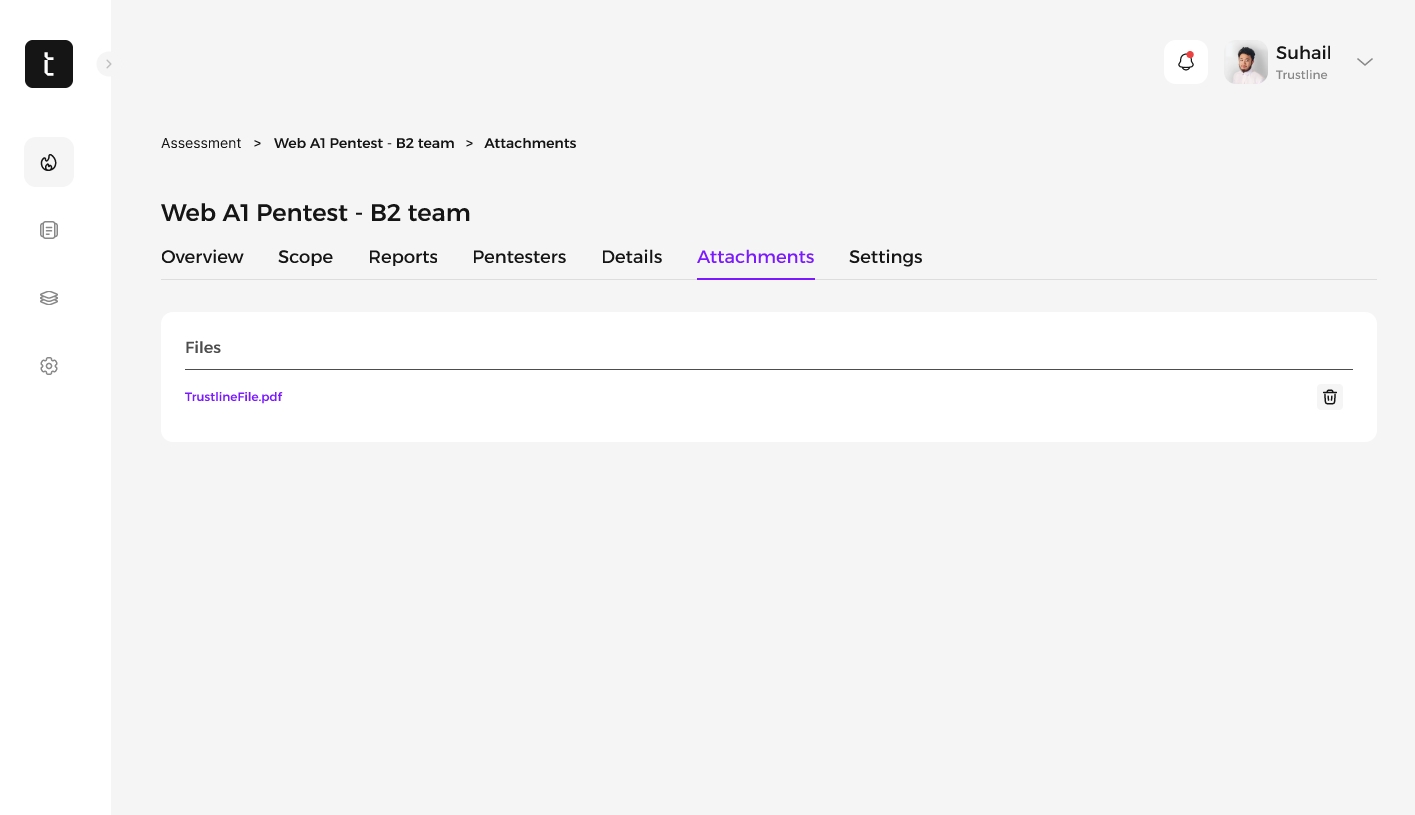Download the TrustlineFile.pdf link

(233, 397)
